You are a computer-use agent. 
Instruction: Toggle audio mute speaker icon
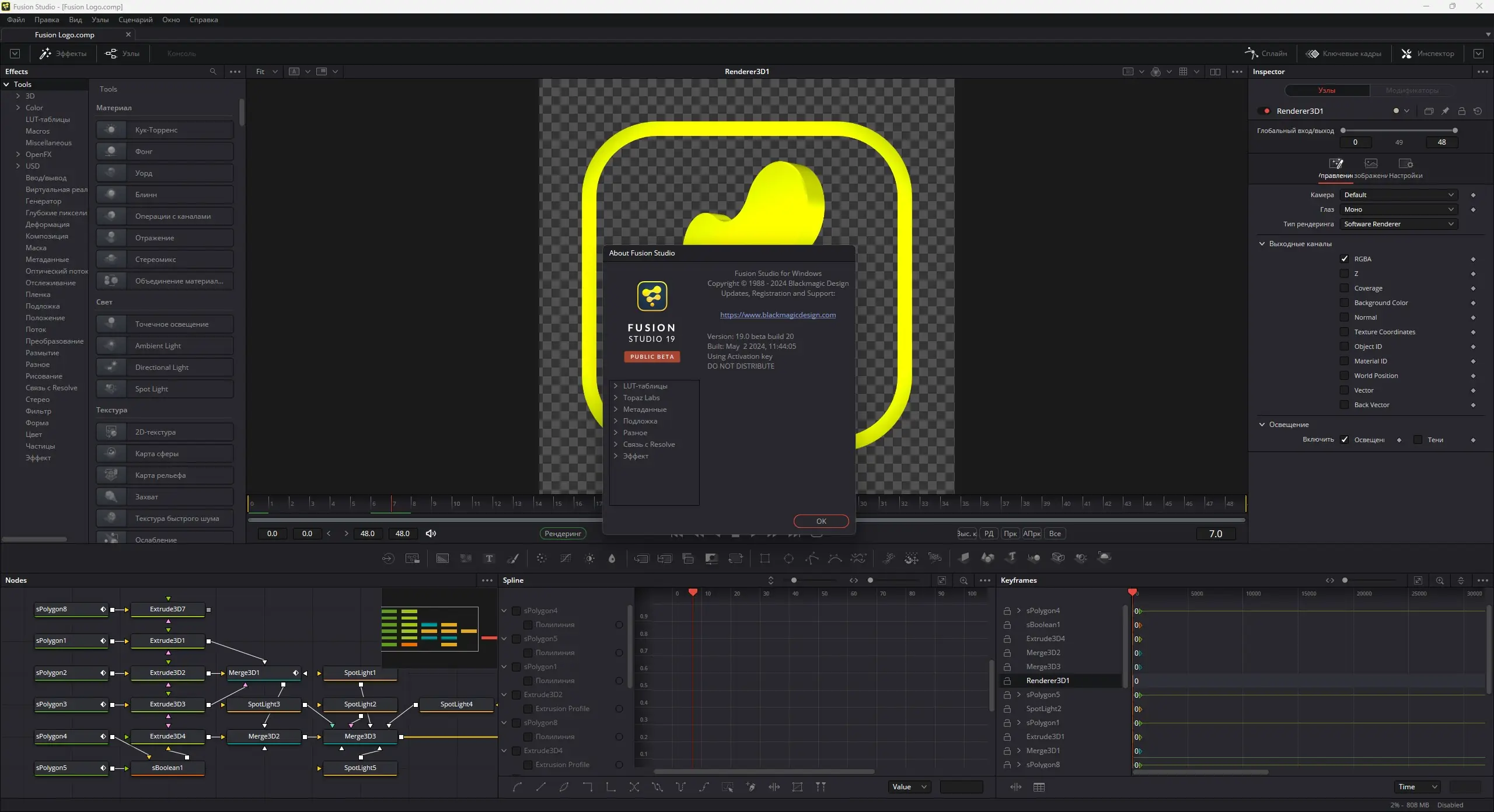tap(431, 533)
